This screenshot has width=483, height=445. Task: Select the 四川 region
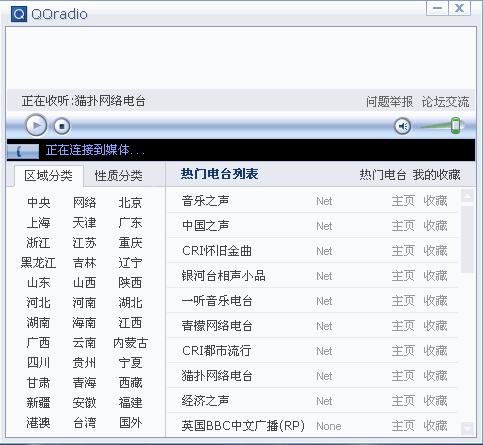click(x=39, y=363)
